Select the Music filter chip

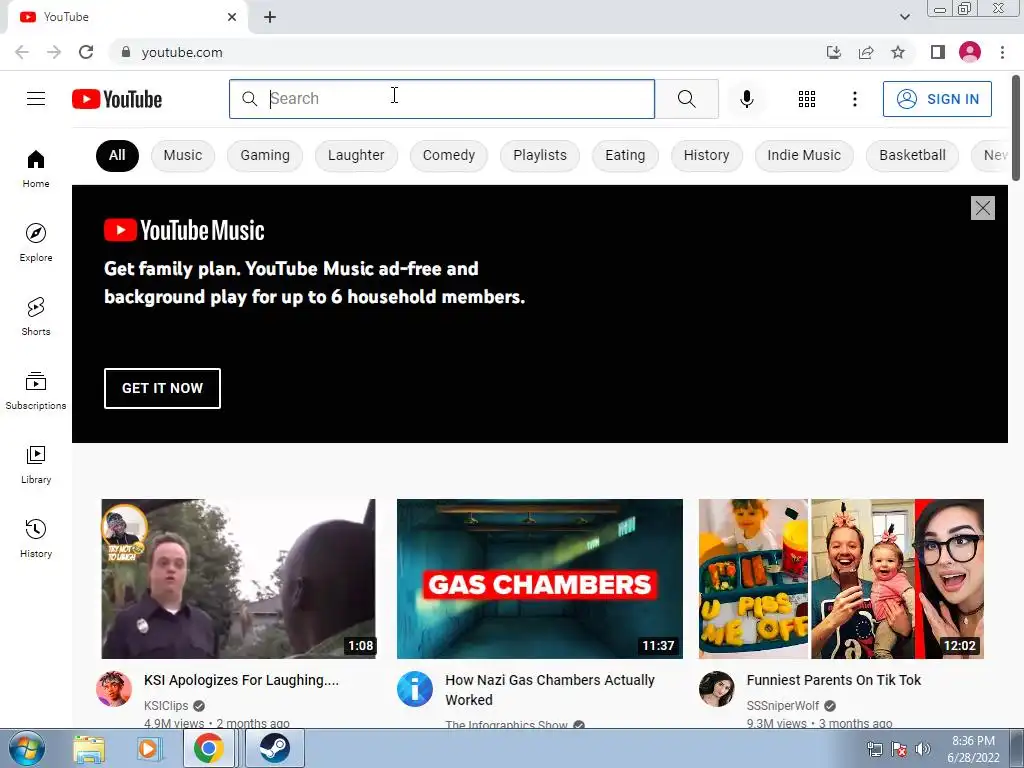(183, 155)
